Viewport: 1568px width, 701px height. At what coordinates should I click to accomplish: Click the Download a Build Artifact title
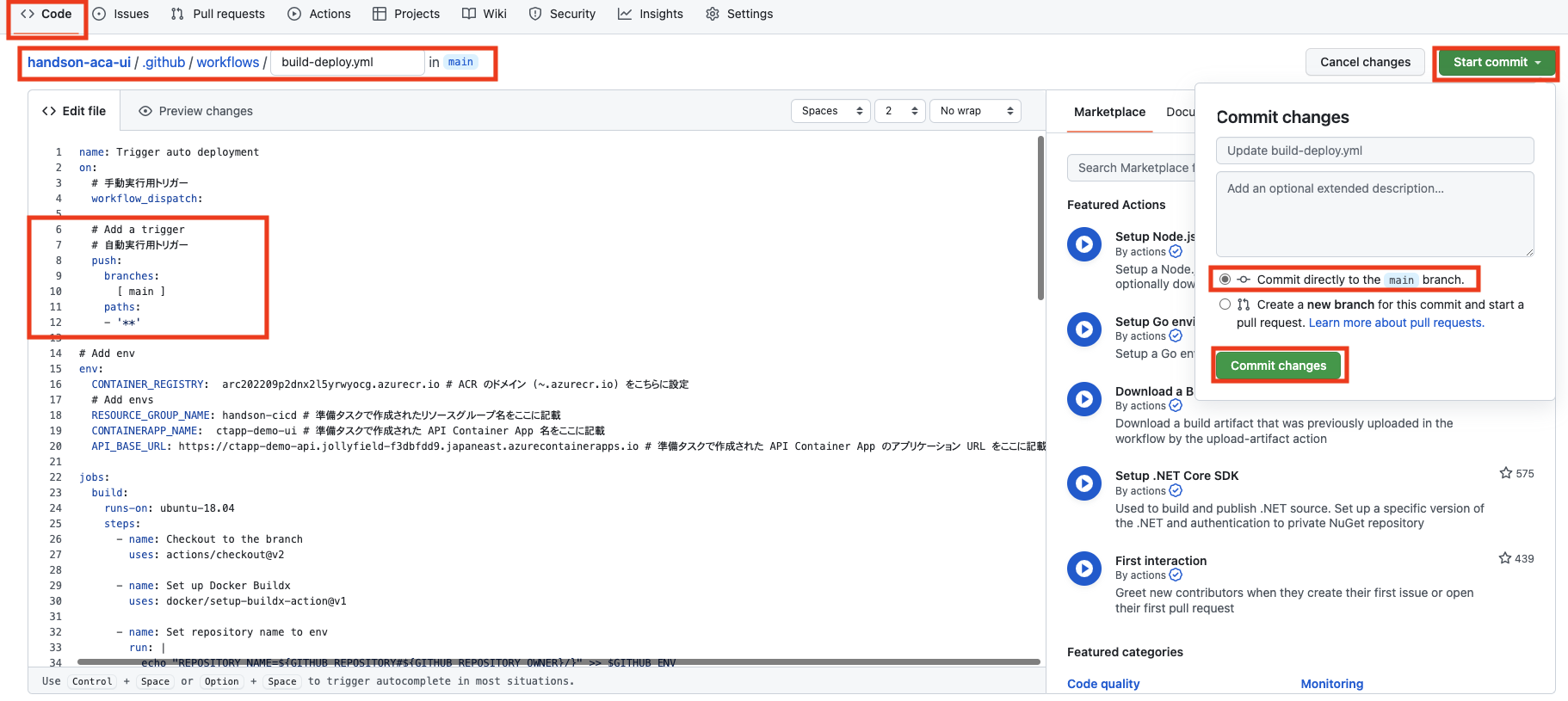coord(1154,391)
